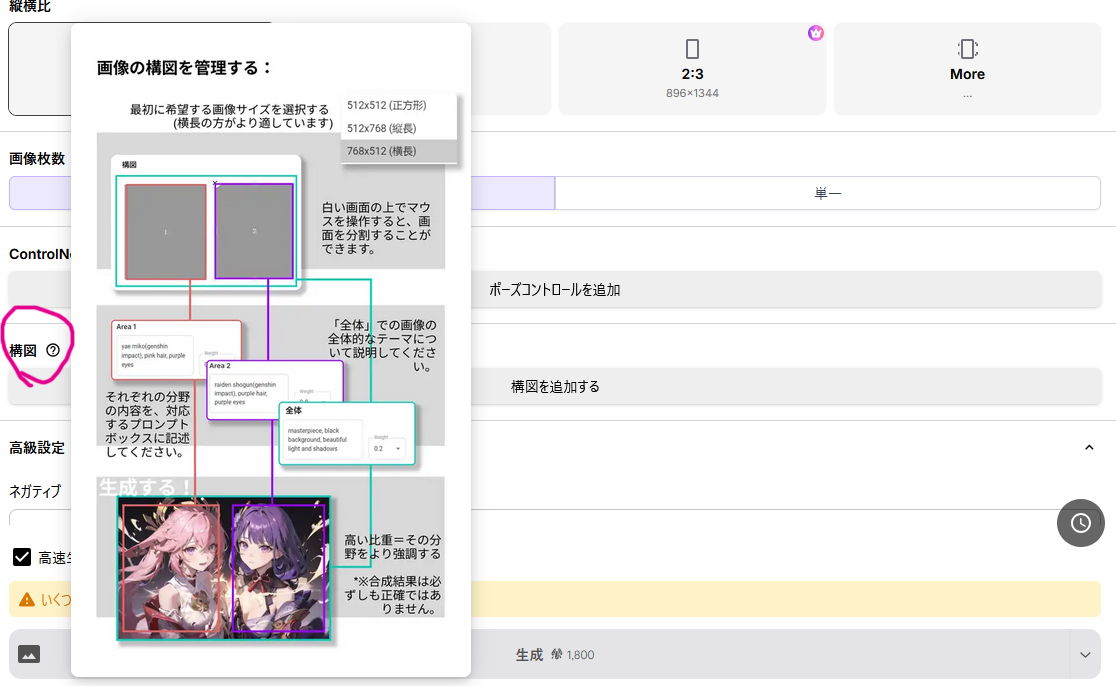Click the image upload icon beside 生成

coord(29,654)
